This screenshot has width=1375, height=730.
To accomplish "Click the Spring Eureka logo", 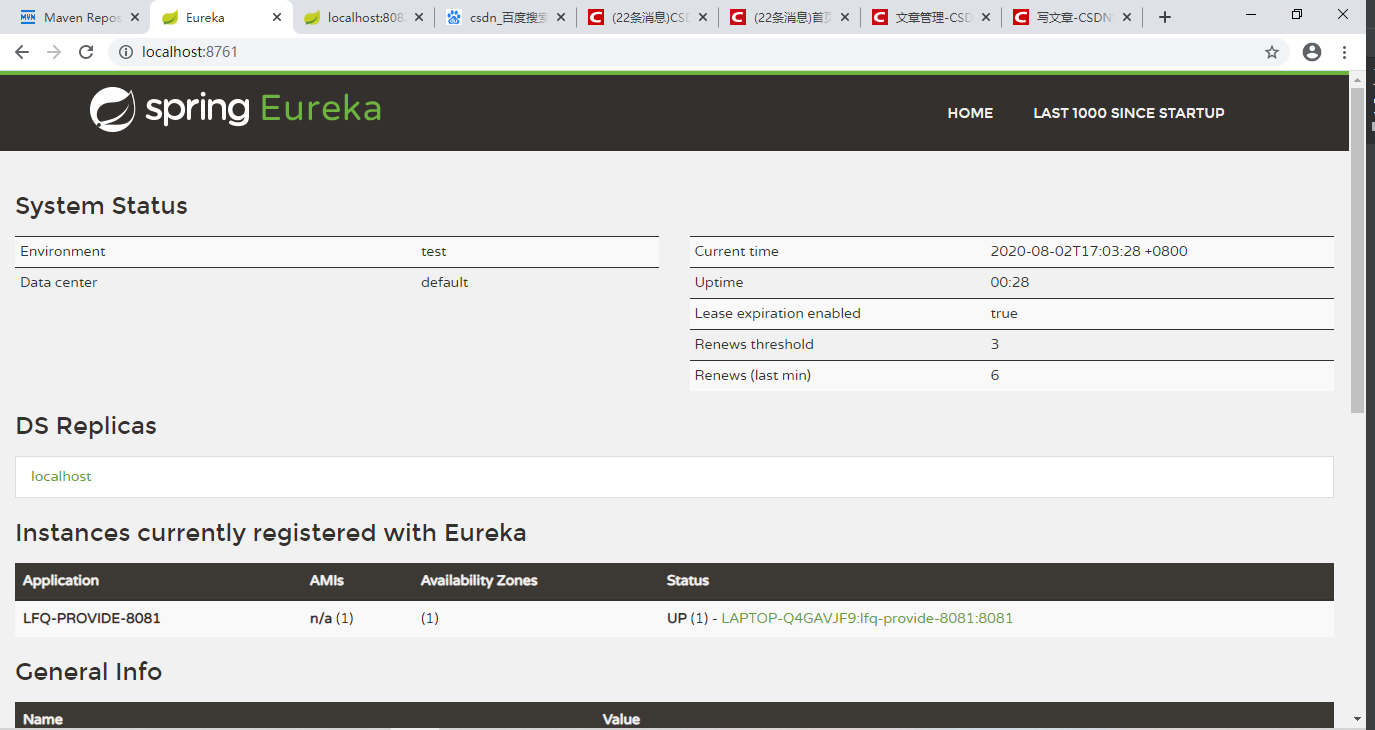I will click(x=236, y=109).
